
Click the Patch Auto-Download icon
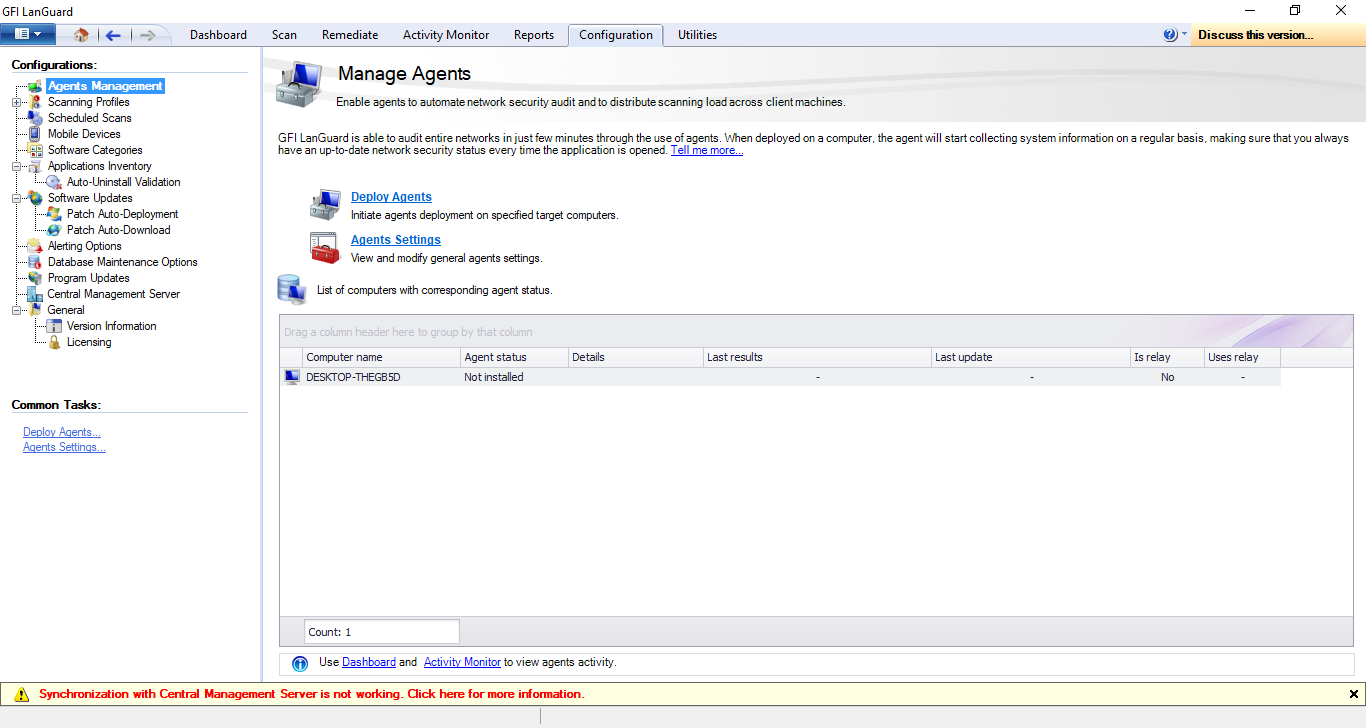pos(54,230)
